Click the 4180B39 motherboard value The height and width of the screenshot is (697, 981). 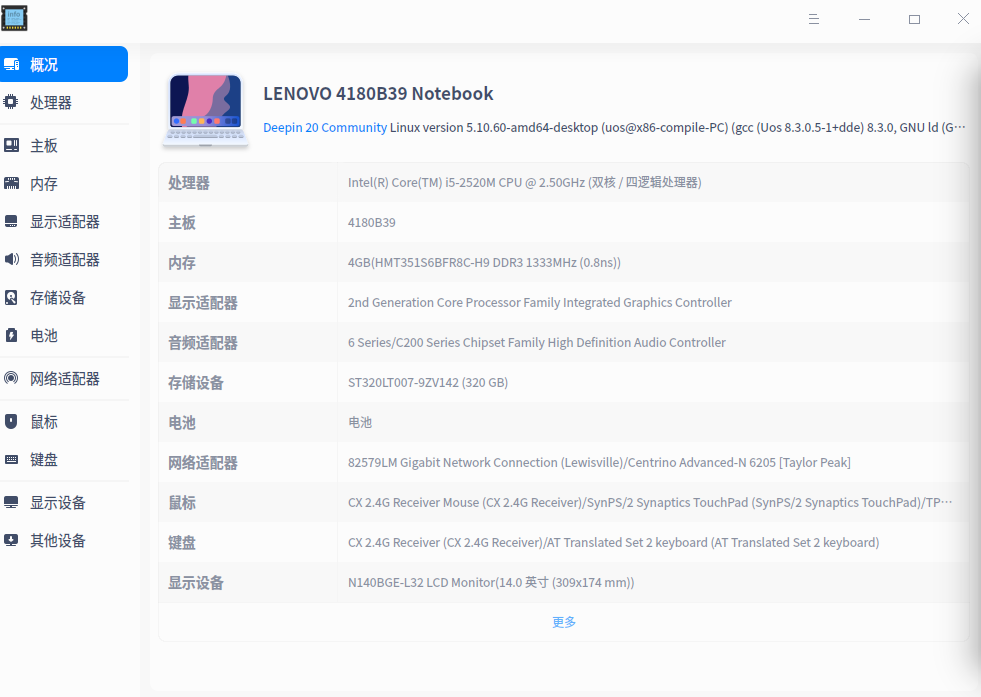pos(372,223)
